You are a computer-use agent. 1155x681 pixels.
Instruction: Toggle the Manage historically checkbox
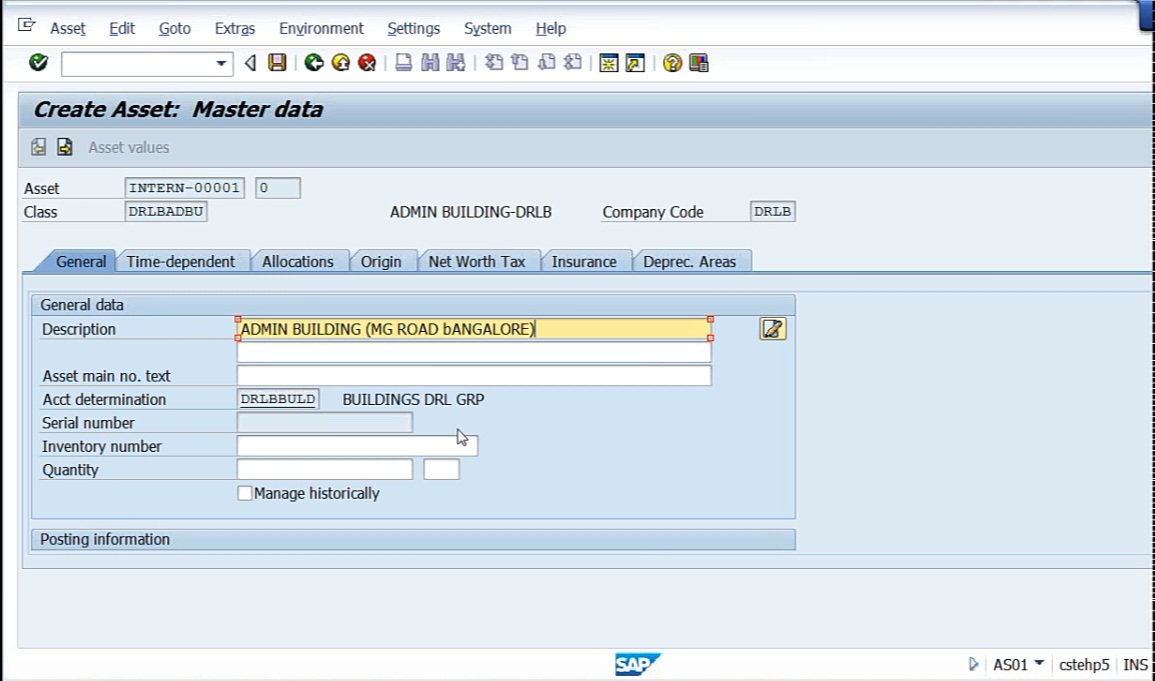click(245, 493)
